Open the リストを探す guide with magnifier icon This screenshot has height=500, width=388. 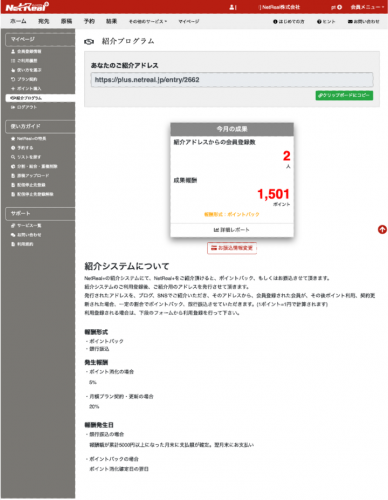[x=26, y=157]
